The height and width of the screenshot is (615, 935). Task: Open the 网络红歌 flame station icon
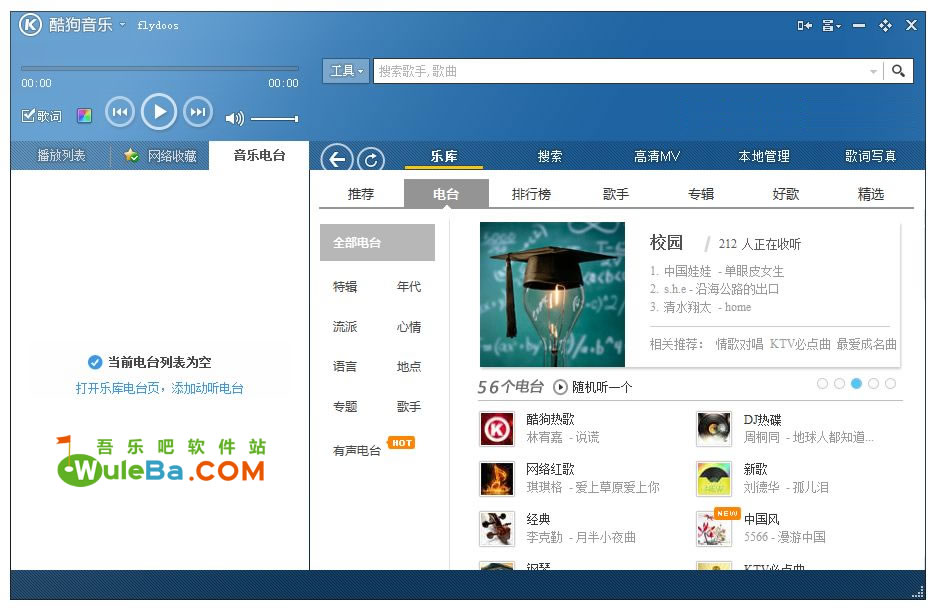tap(497, 479)
